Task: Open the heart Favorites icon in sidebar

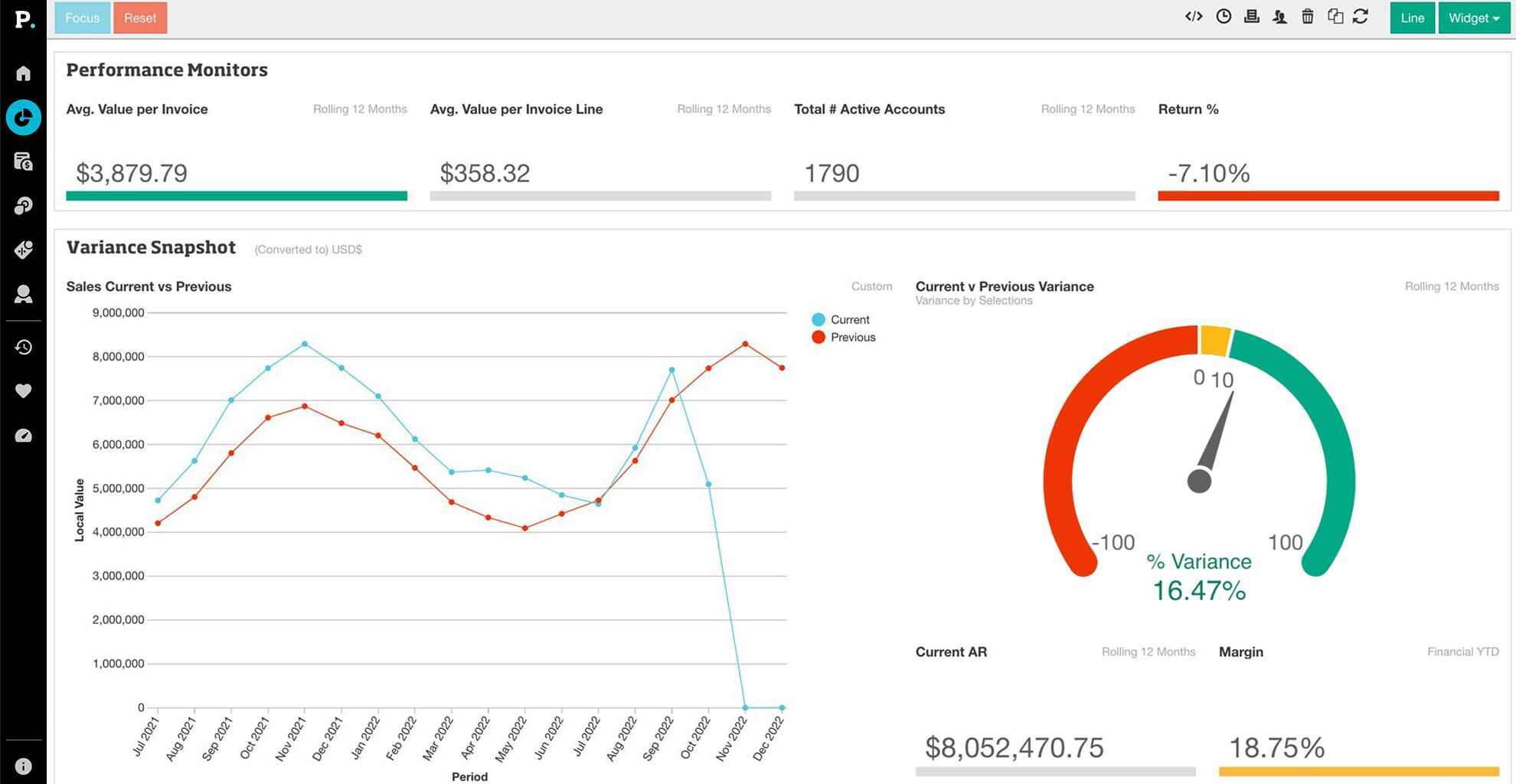Action: (23, 391)
